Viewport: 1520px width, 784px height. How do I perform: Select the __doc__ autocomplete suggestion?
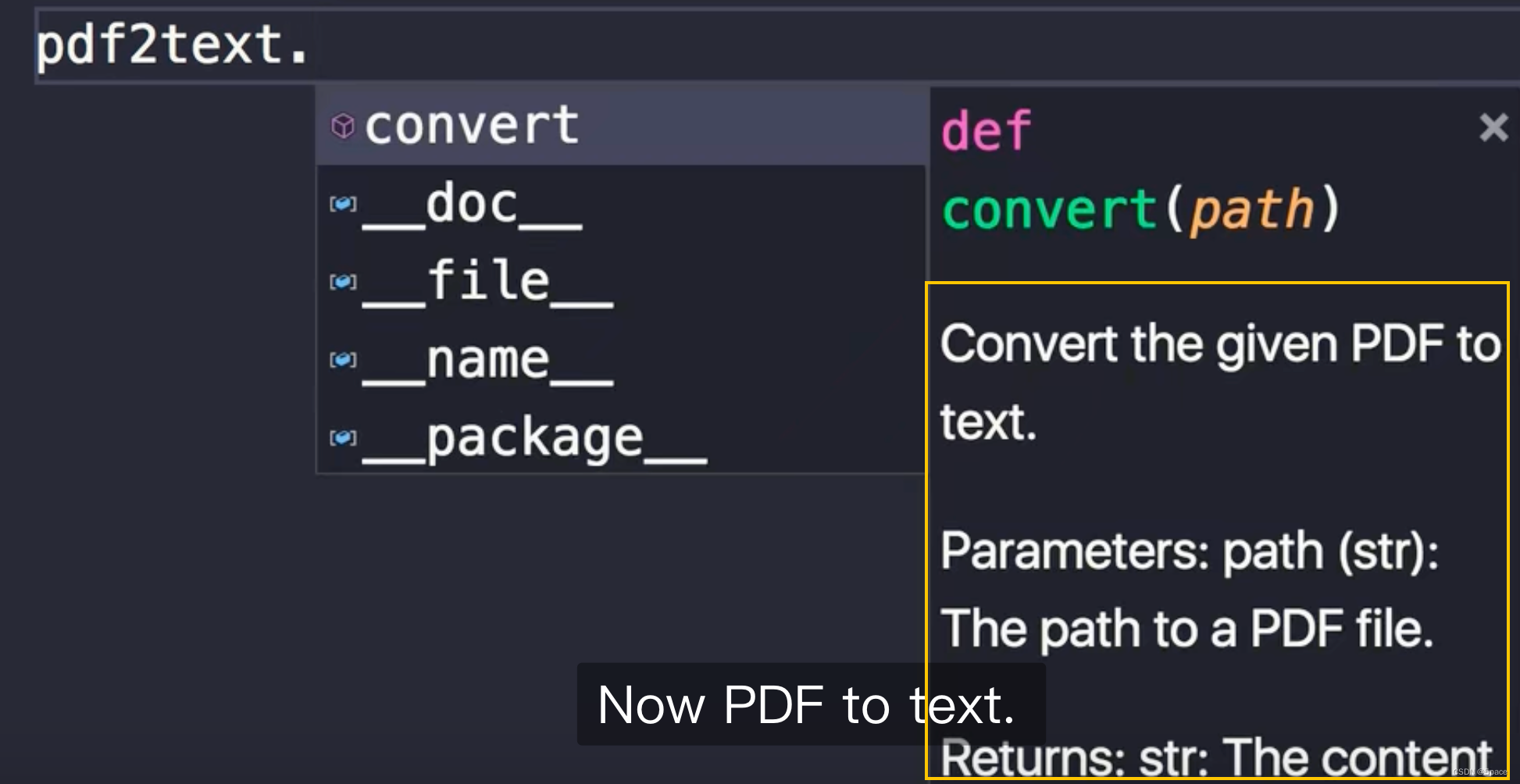621,204
